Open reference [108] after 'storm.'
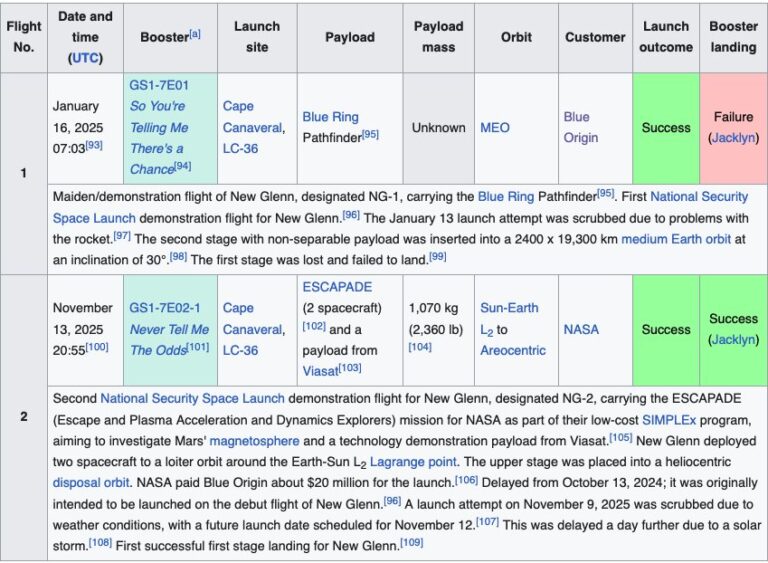 pyautogui.click(x=100, y=543)
